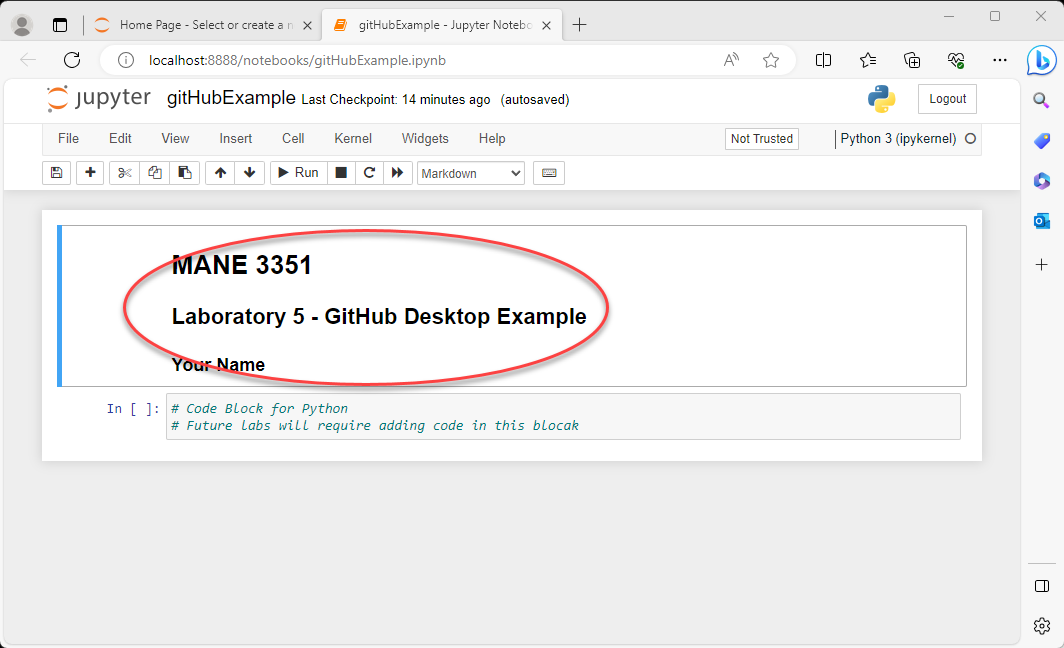Open the Kernel menu
Screen dimensions: 1064x648
point(352,139)
